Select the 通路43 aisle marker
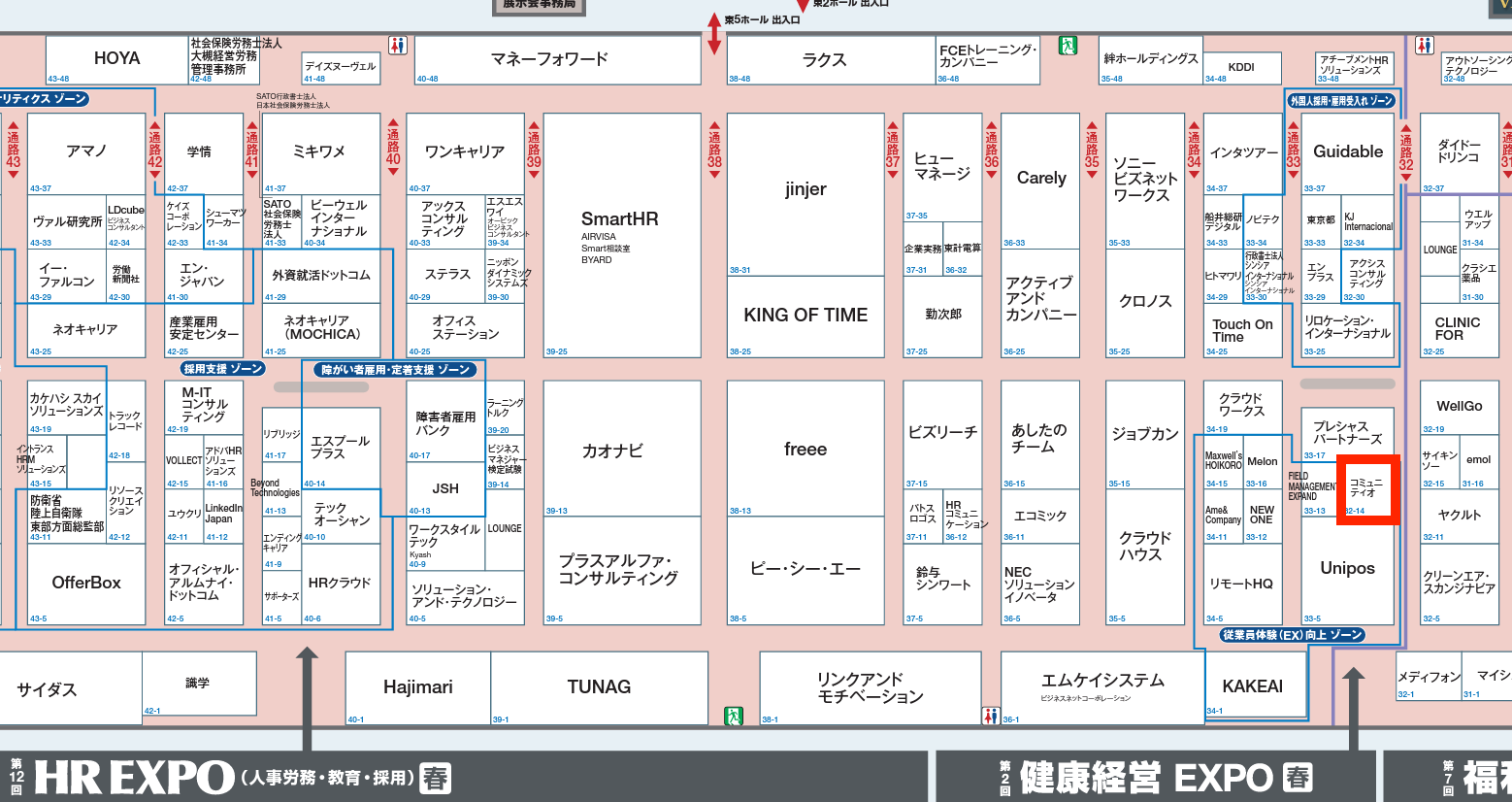The width and height of the screenshot is (1512, 802). (x=13, y=149)
